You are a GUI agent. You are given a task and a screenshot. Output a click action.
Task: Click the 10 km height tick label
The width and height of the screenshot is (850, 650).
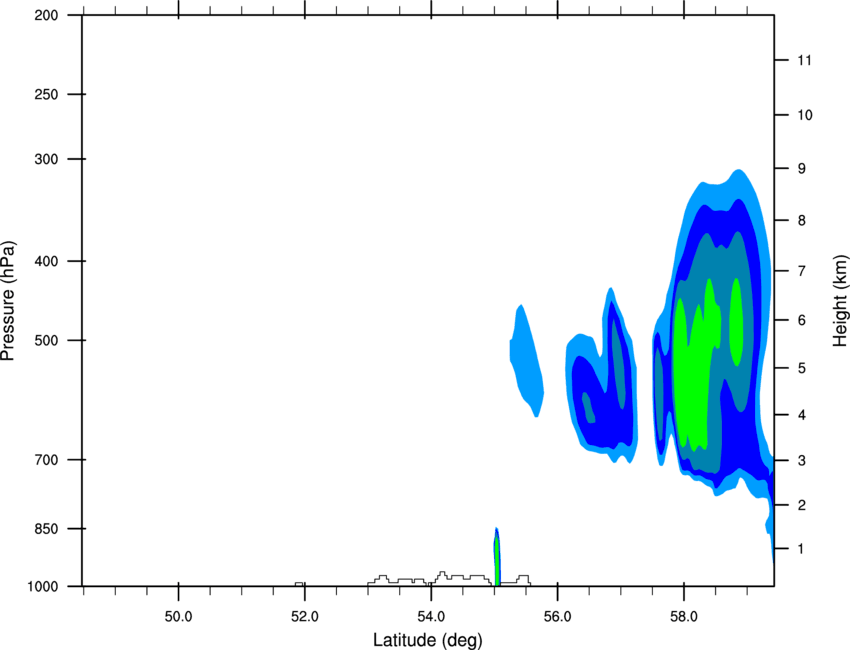pos(805,115)
